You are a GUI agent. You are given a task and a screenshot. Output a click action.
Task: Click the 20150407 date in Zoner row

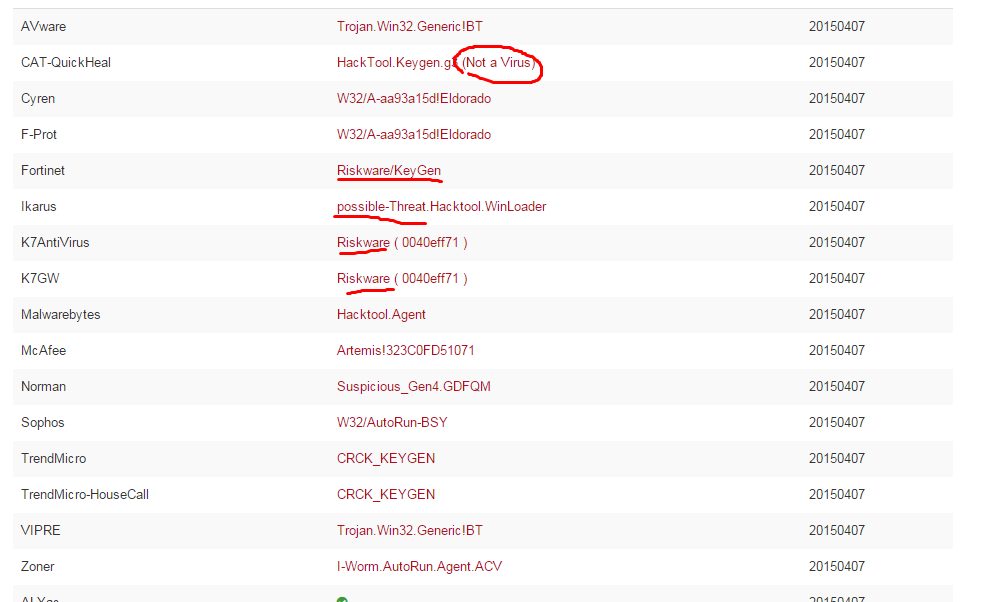coord(837,566)
